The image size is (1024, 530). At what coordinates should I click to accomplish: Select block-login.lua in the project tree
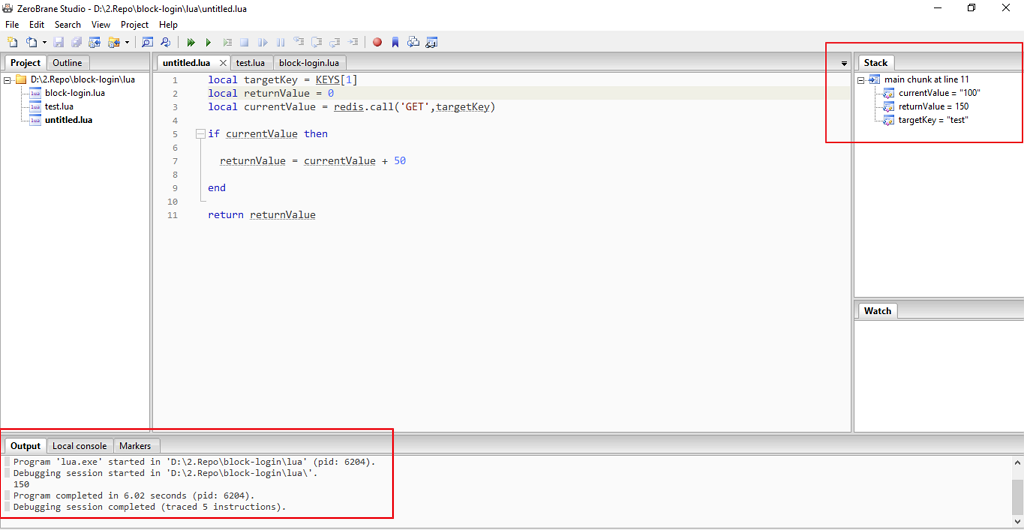coord(74,93)
